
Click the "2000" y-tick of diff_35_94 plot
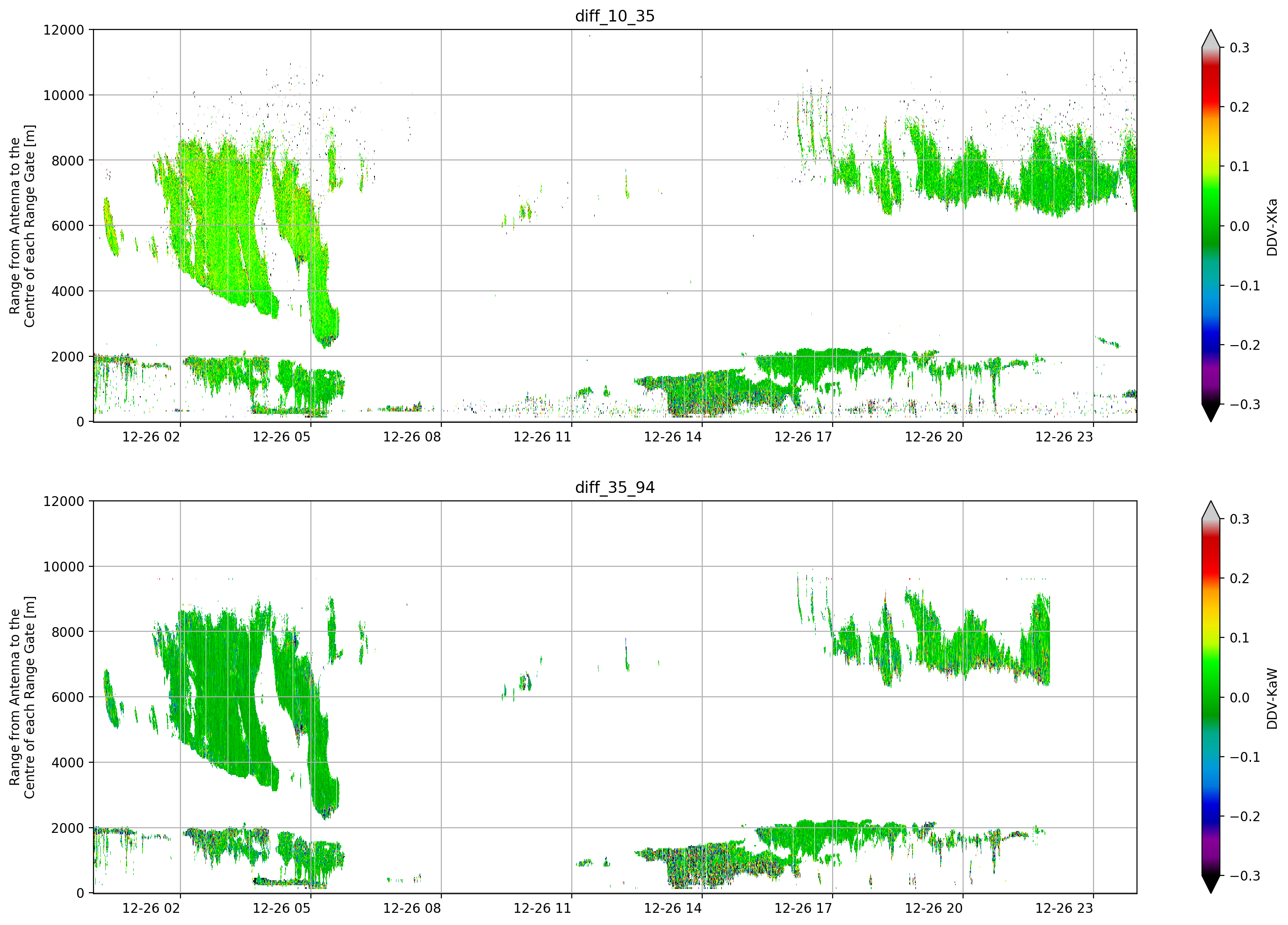click(x=68, y=828)
